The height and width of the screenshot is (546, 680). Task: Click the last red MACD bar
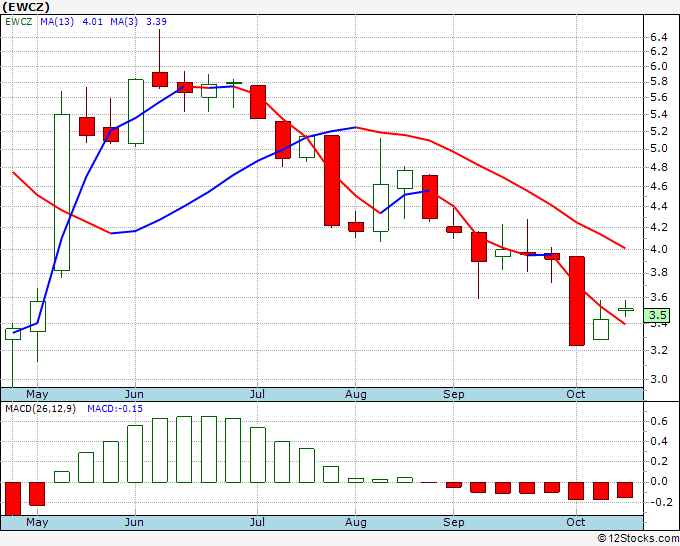pyautogui.click(x=625, y=490)
